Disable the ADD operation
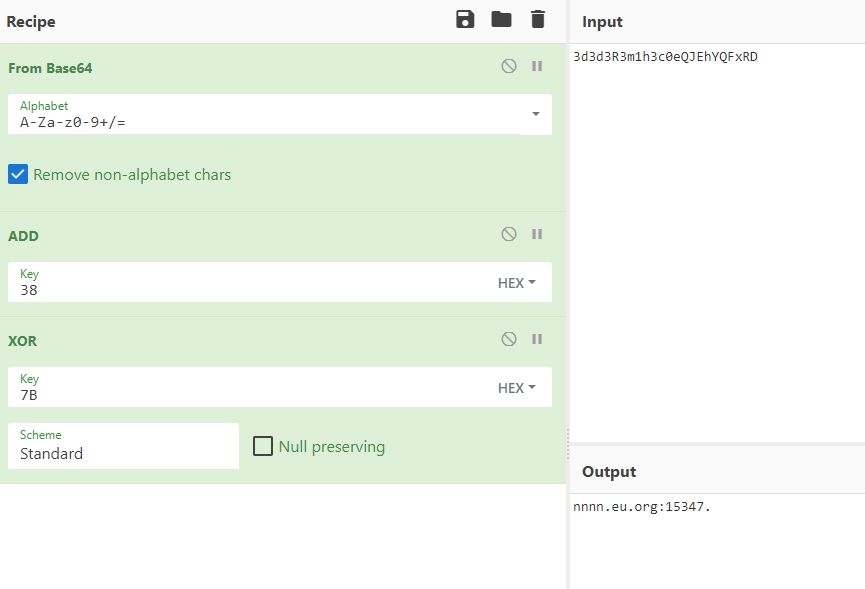This screenshot has width=865, height=589. [x=509, y=234]
